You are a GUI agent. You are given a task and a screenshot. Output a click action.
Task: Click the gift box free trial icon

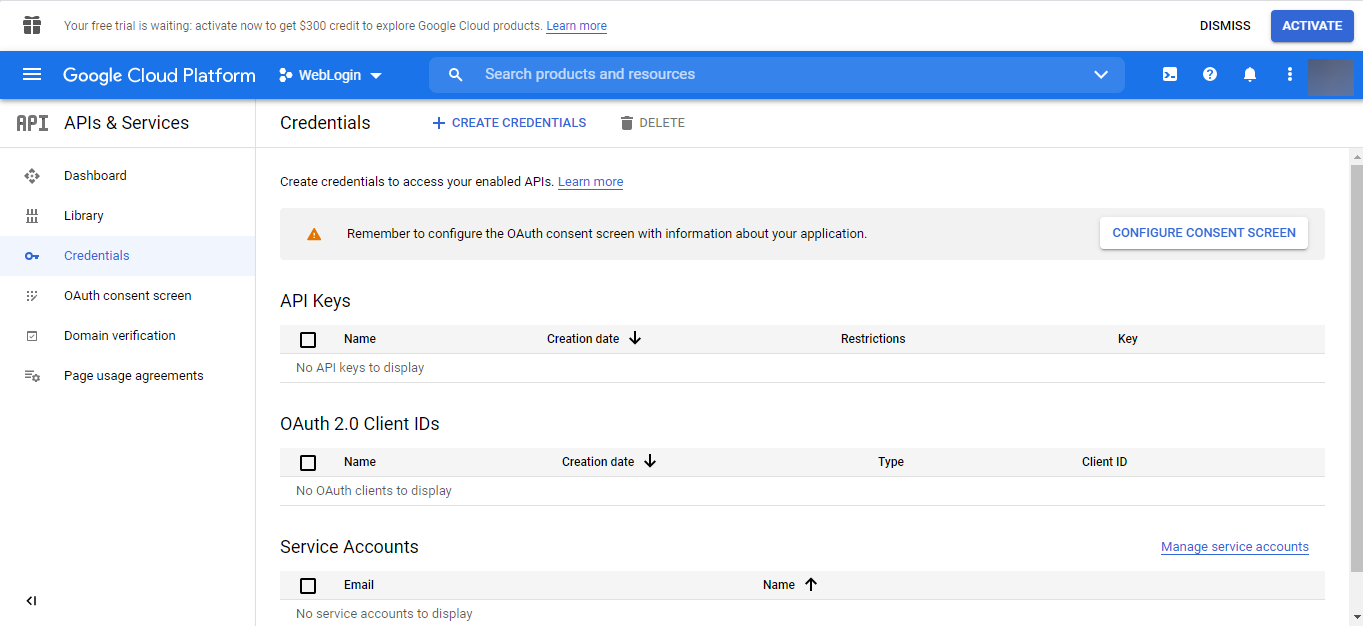32,25
